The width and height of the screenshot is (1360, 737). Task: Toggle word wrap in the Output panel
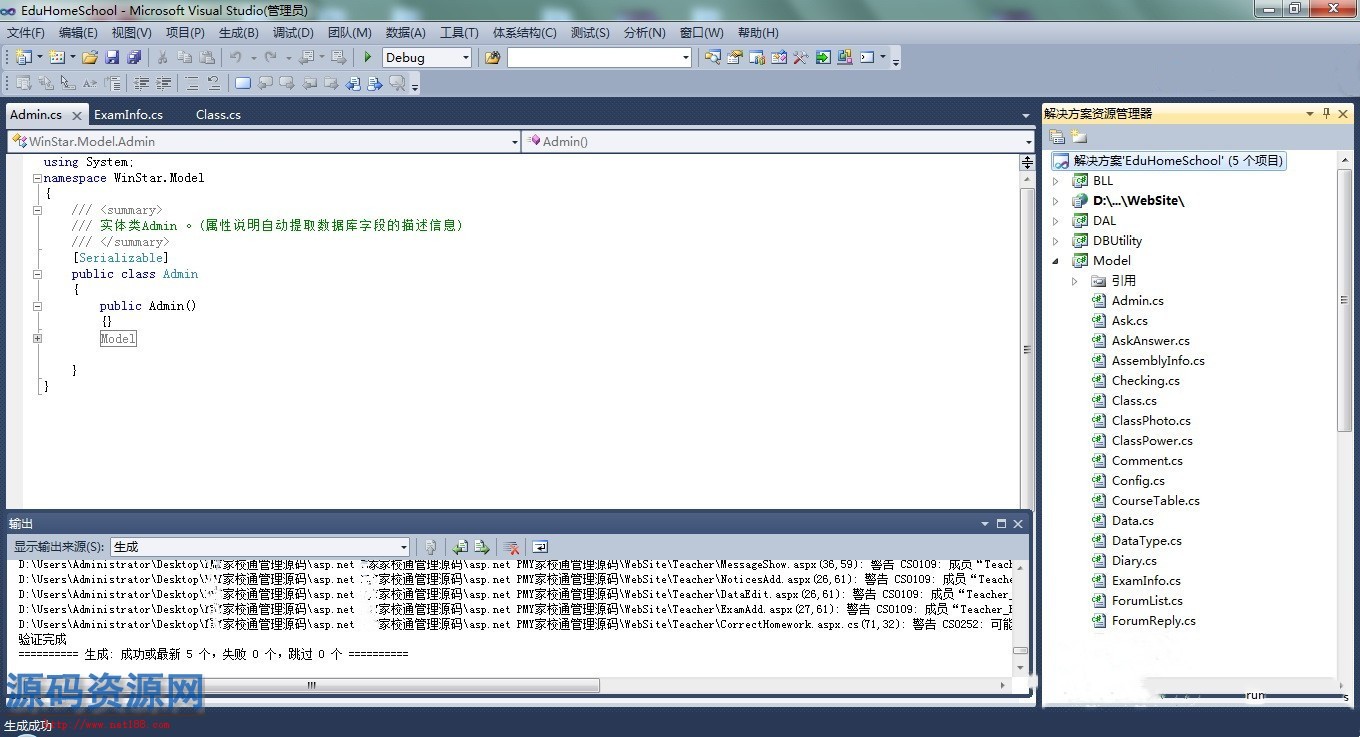540,547
